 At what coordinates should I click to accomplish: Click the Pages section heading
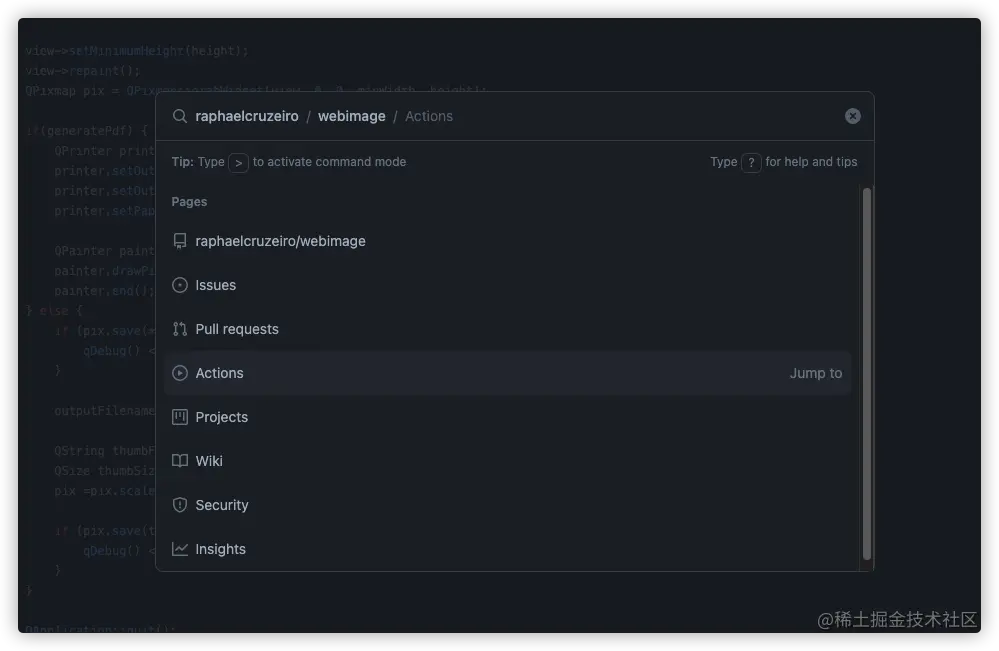click(x=189, y=201)
